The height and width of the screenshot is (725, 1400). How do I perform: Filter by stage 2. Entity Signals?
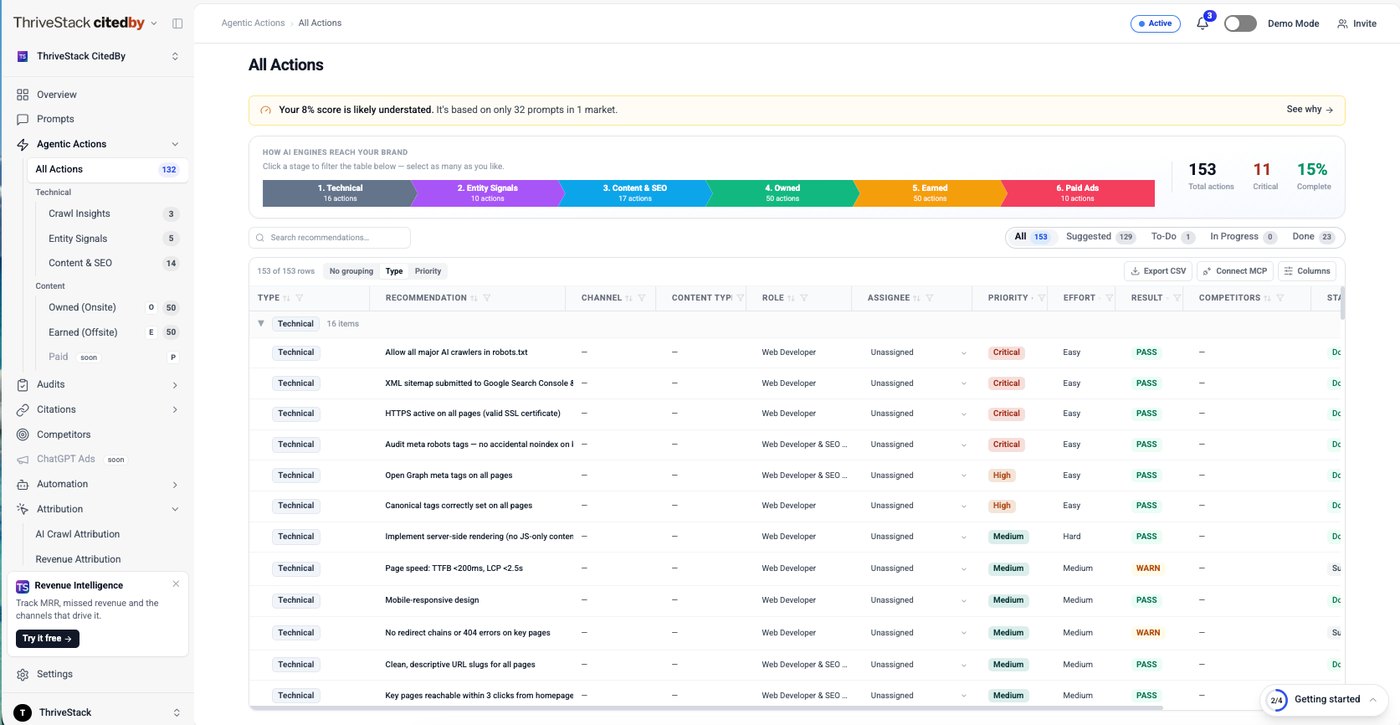pos(487,193)
